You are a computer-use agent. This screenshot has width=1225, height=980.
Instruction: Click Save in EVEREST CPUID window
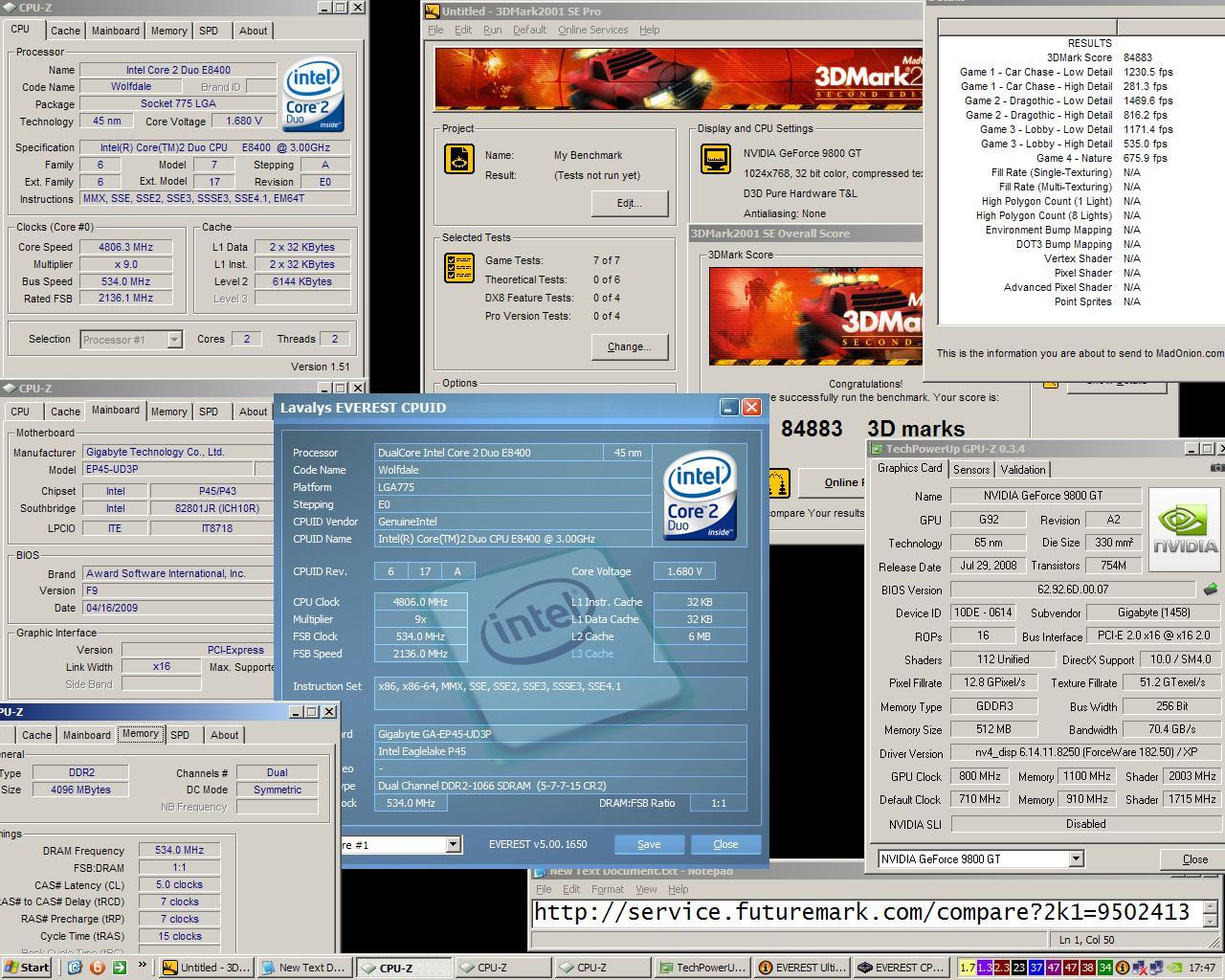click(x=649, y=844)
